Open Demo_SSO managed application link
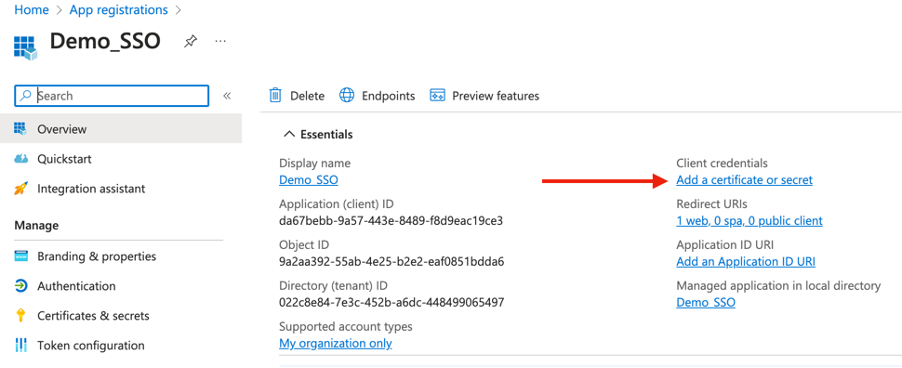Image resolution: width=902 pixels, height=368 pixels. click(706, 302)
